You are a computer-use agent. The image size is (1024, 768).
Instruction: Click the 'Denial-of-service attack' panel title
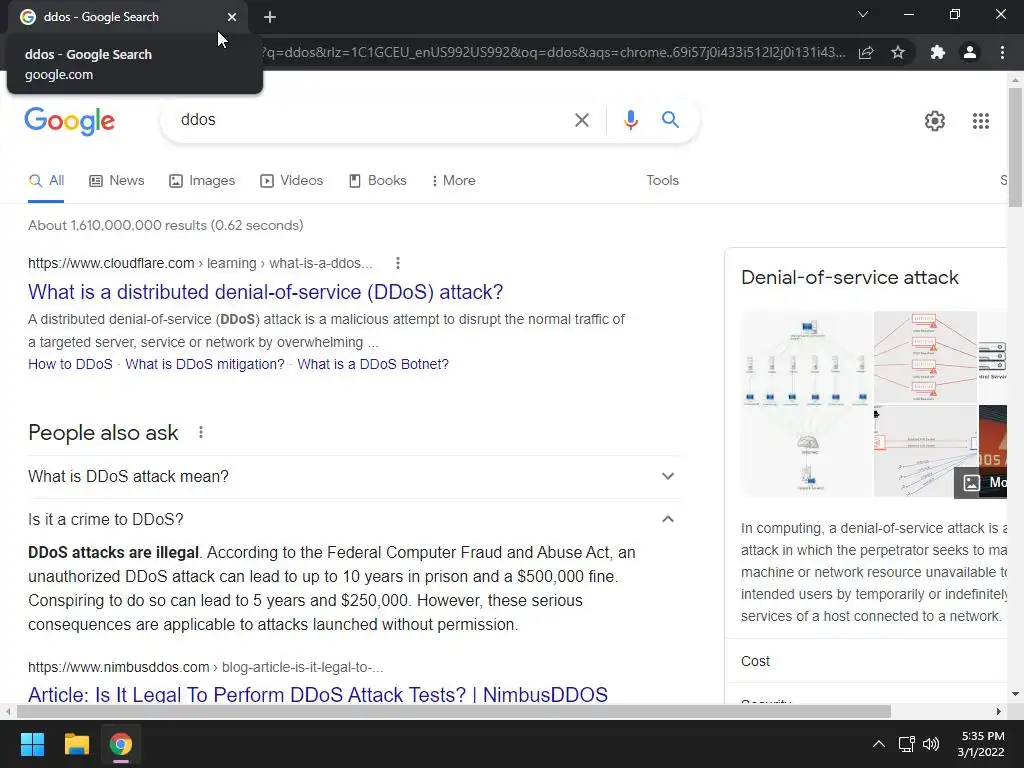pos(850,278)
